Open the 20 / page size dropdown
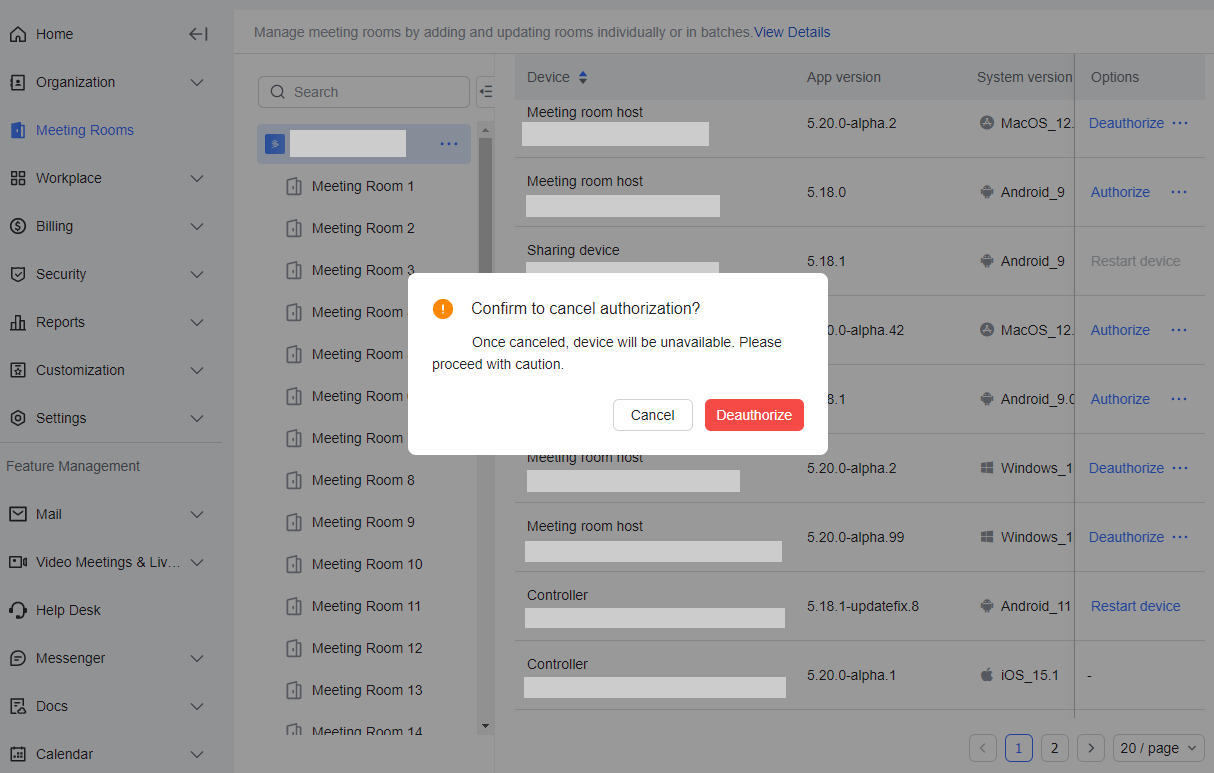1214x773 pixels. coord(1158,747)
